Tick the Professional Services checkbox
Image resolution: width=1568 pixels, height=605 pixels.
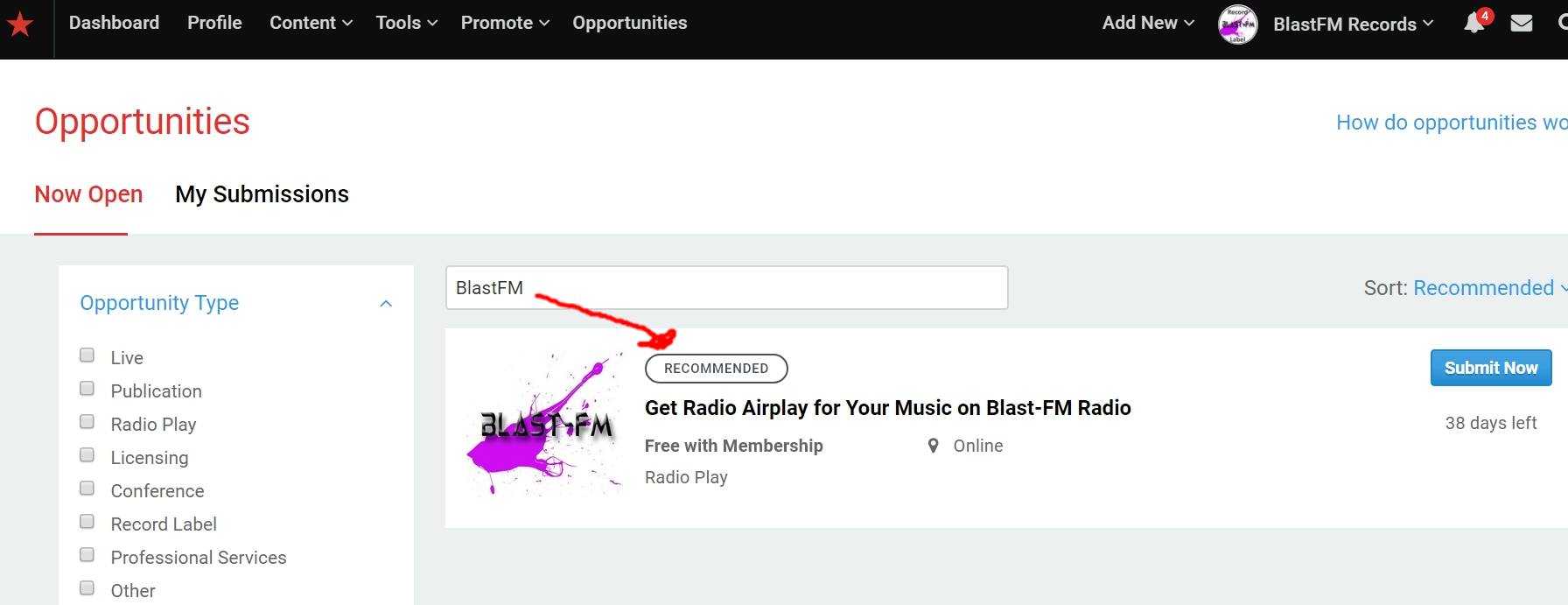pyautogui.click(x=87, y=555)
